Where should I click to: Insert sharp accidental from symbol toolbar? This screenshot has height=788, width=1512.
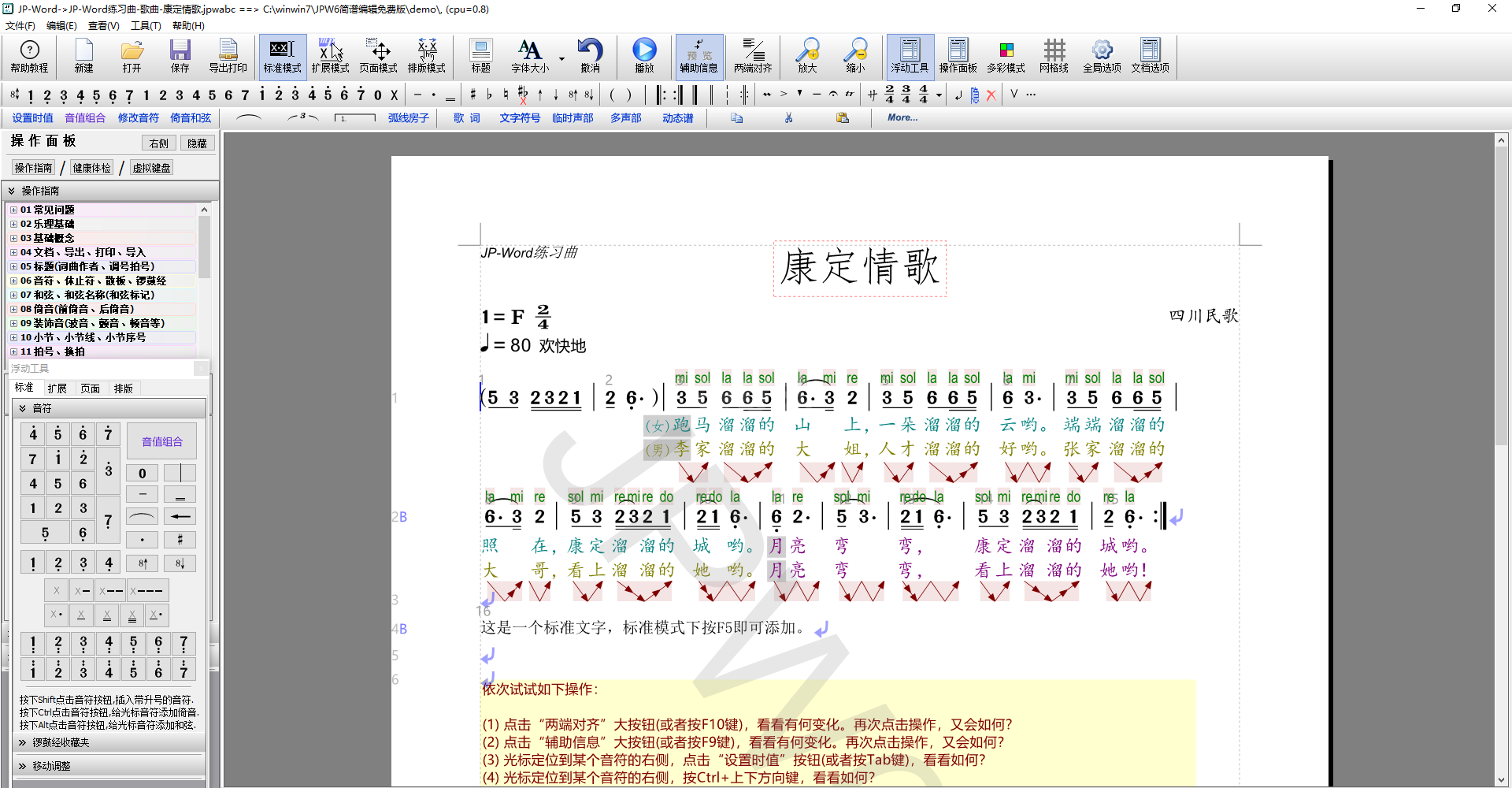(472, 95)
